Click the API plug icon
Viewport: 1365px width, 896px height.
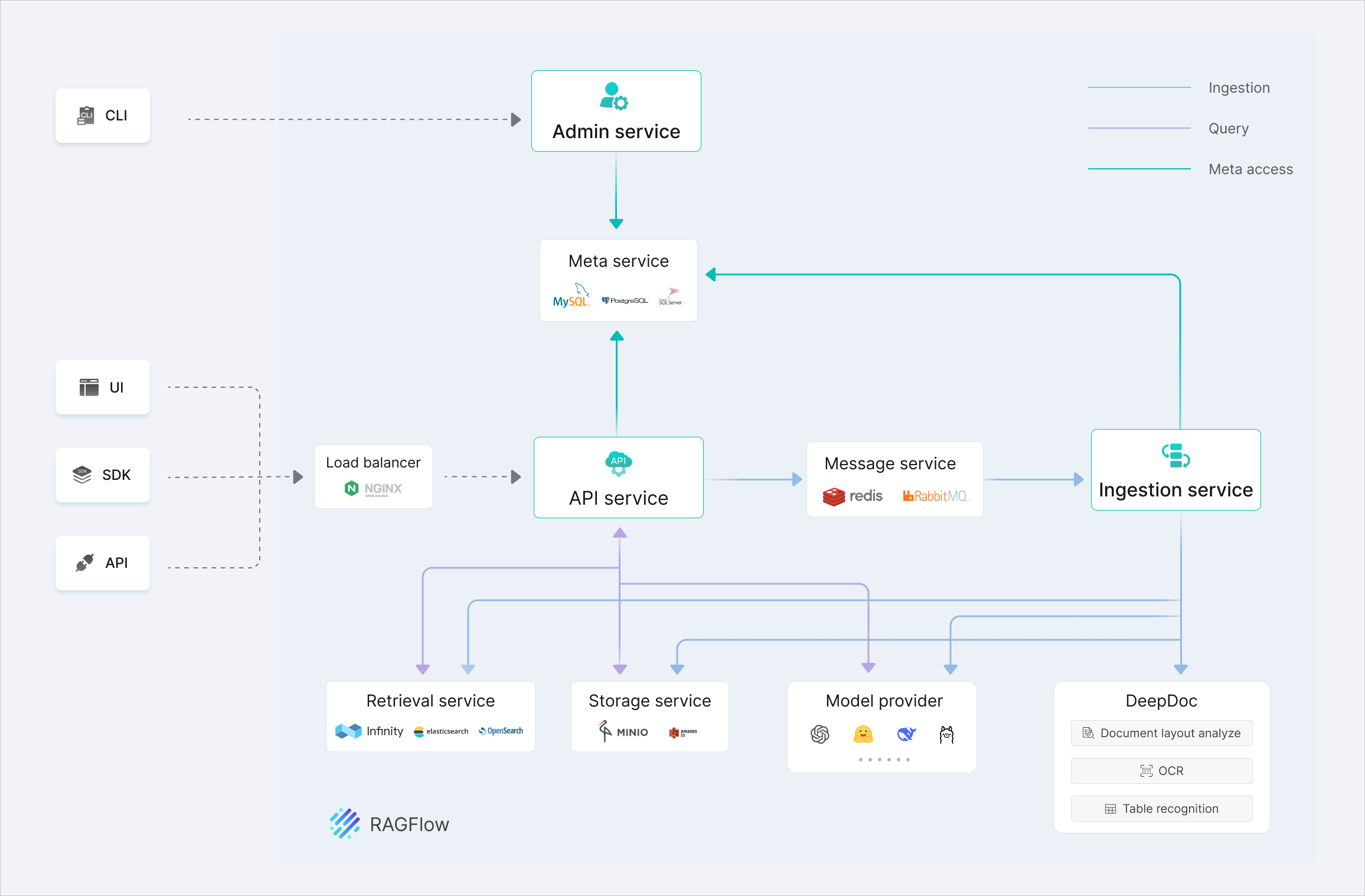click(84, 563)
